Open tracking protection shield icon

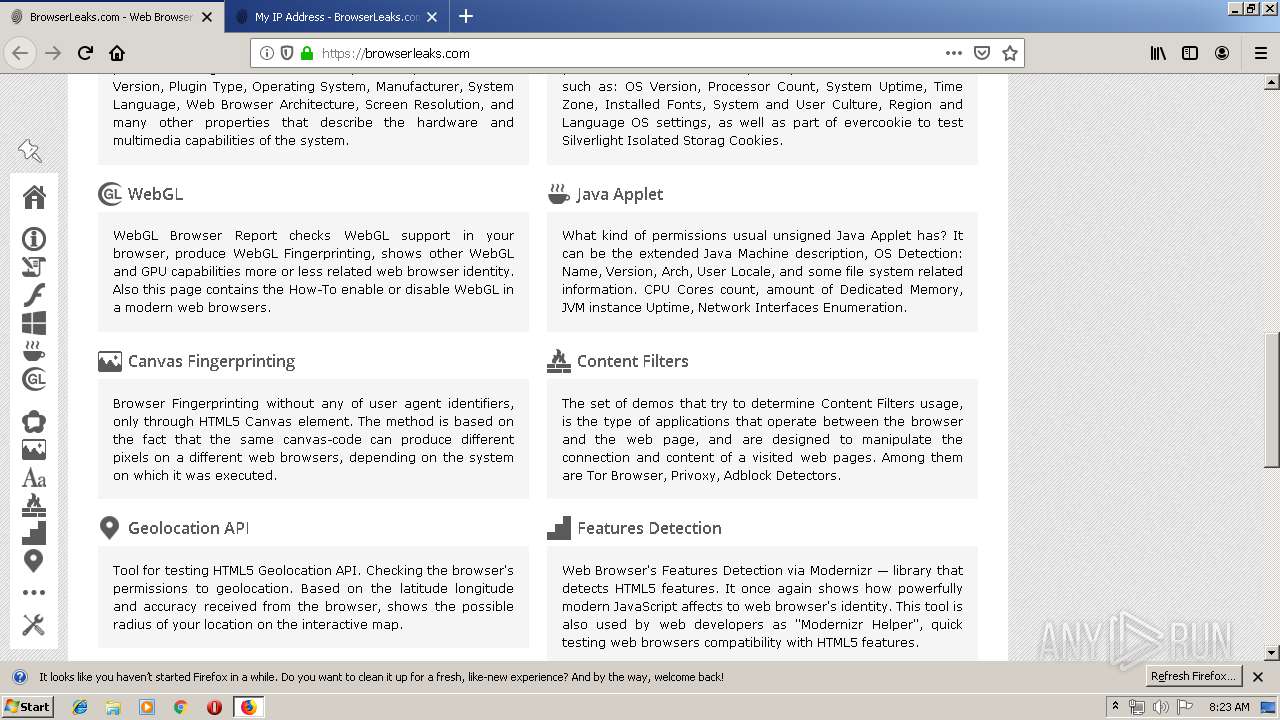point(287,53)
